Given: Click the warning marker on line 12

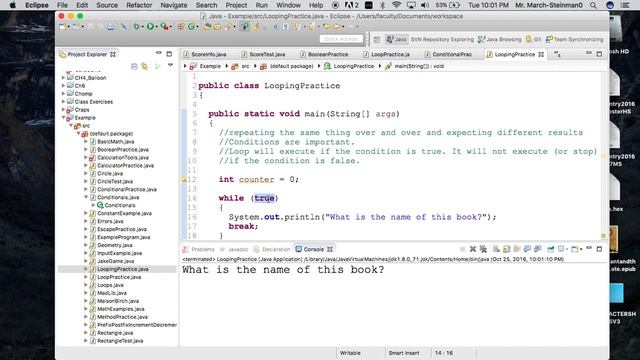Looking at the screenshot, I should 184,180.
